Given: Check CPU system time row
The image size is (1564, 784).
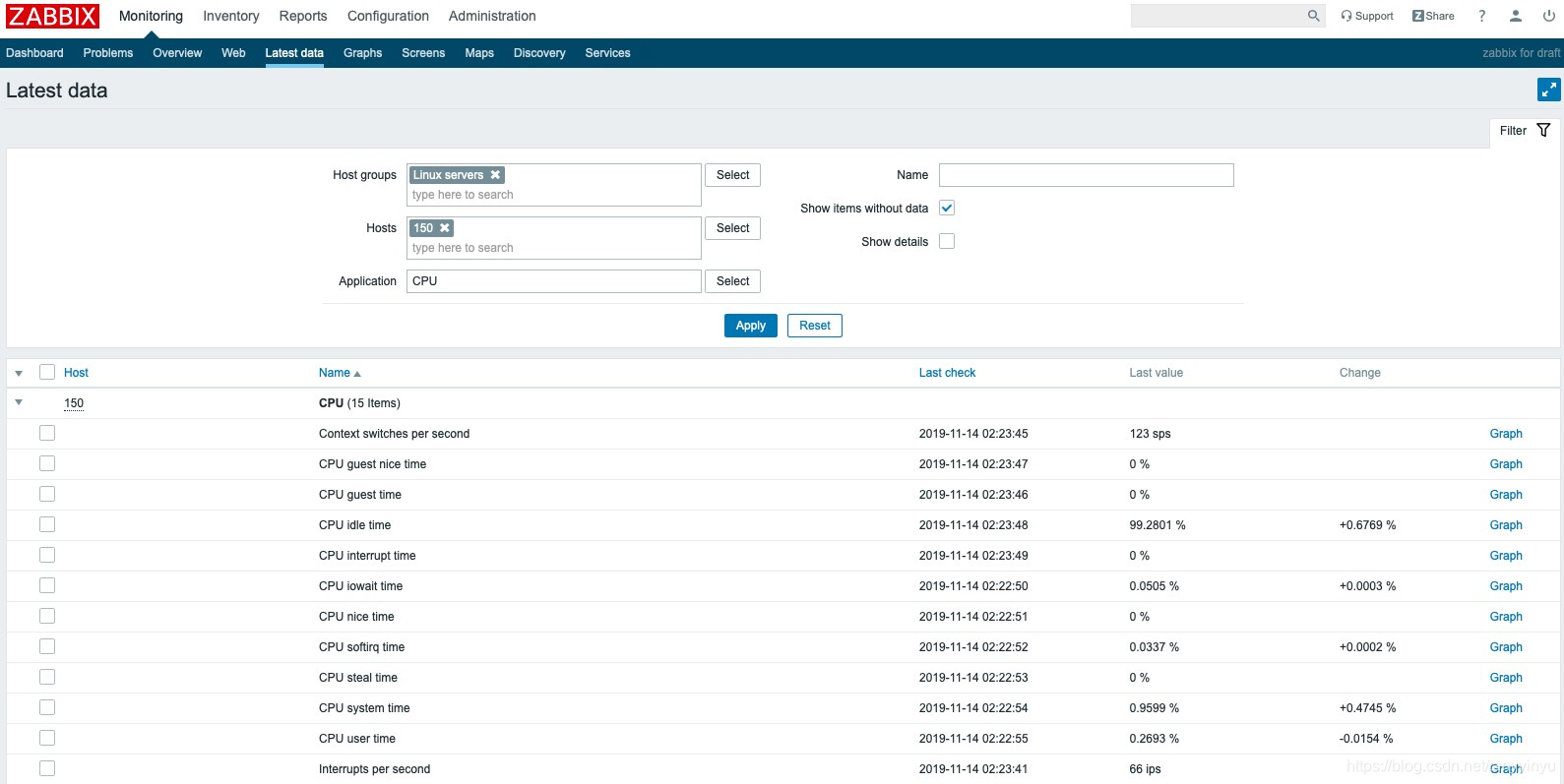Looking at the screenshot, I should pos(47,707).
